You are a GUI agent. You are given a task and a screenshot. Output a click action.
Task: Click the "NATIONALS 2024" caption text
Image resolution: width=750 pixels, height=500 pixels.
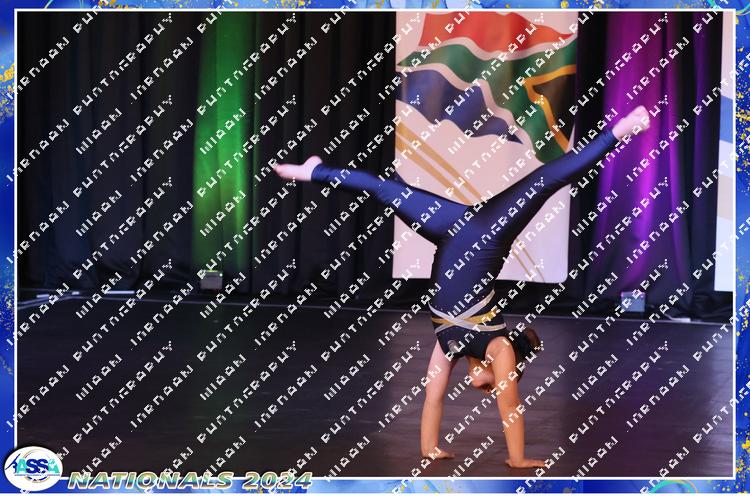190,480
